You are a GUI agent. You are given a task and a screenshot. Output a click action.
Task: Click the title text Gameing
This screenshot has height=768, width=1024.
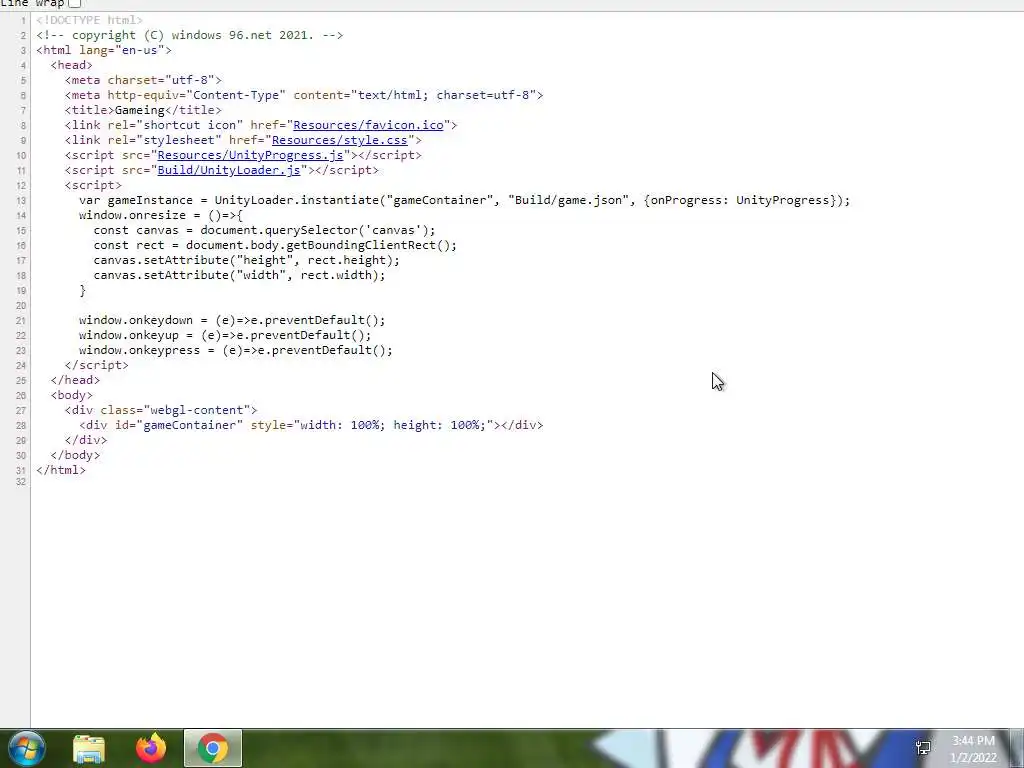click(x=140, y=110)
